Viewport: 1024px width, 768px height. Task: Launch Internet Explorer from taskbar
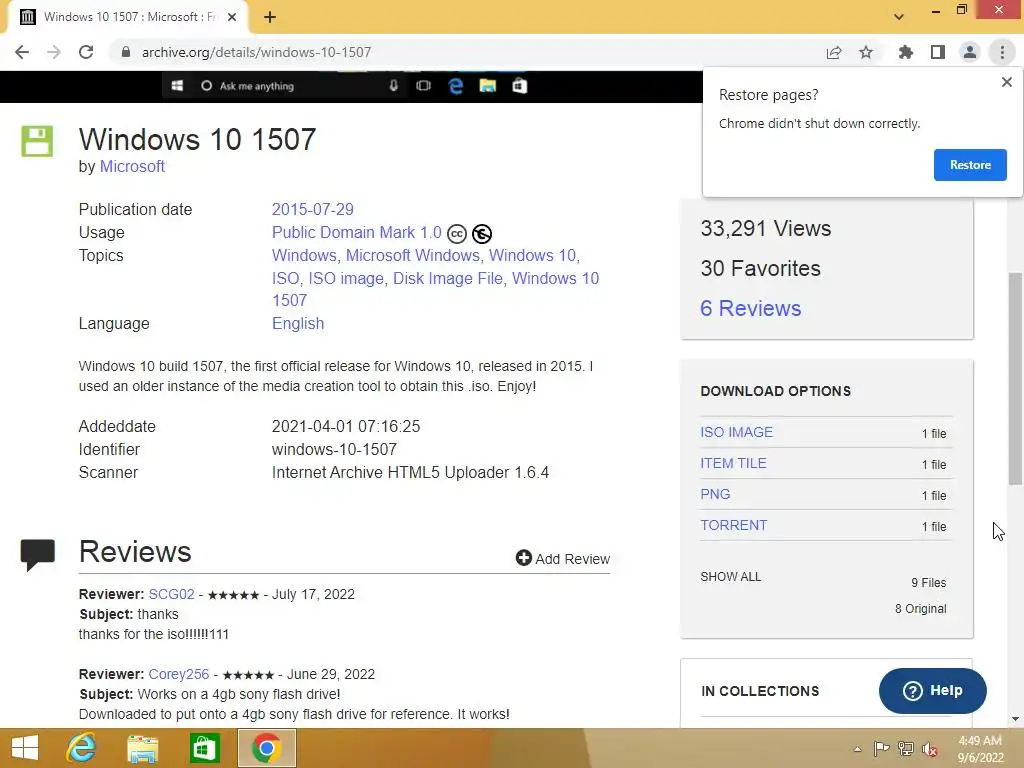tap(82, 748)
